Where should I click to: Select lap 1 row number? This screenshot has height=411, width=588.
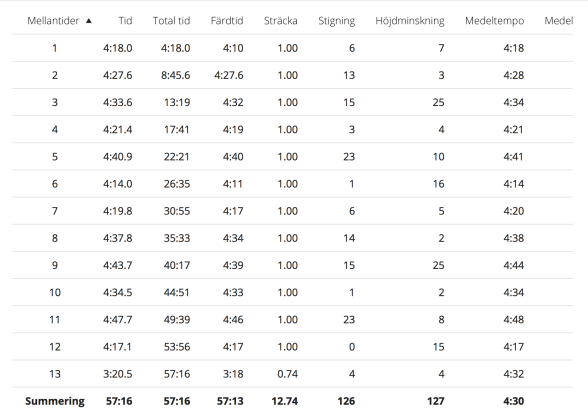55,48
